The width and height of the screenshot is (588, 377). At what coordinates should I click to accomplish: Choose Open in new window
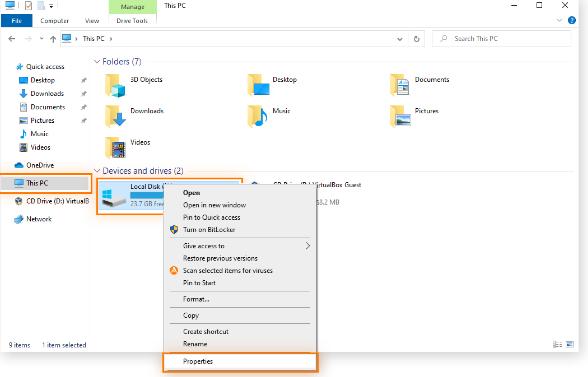pos(214,205)
